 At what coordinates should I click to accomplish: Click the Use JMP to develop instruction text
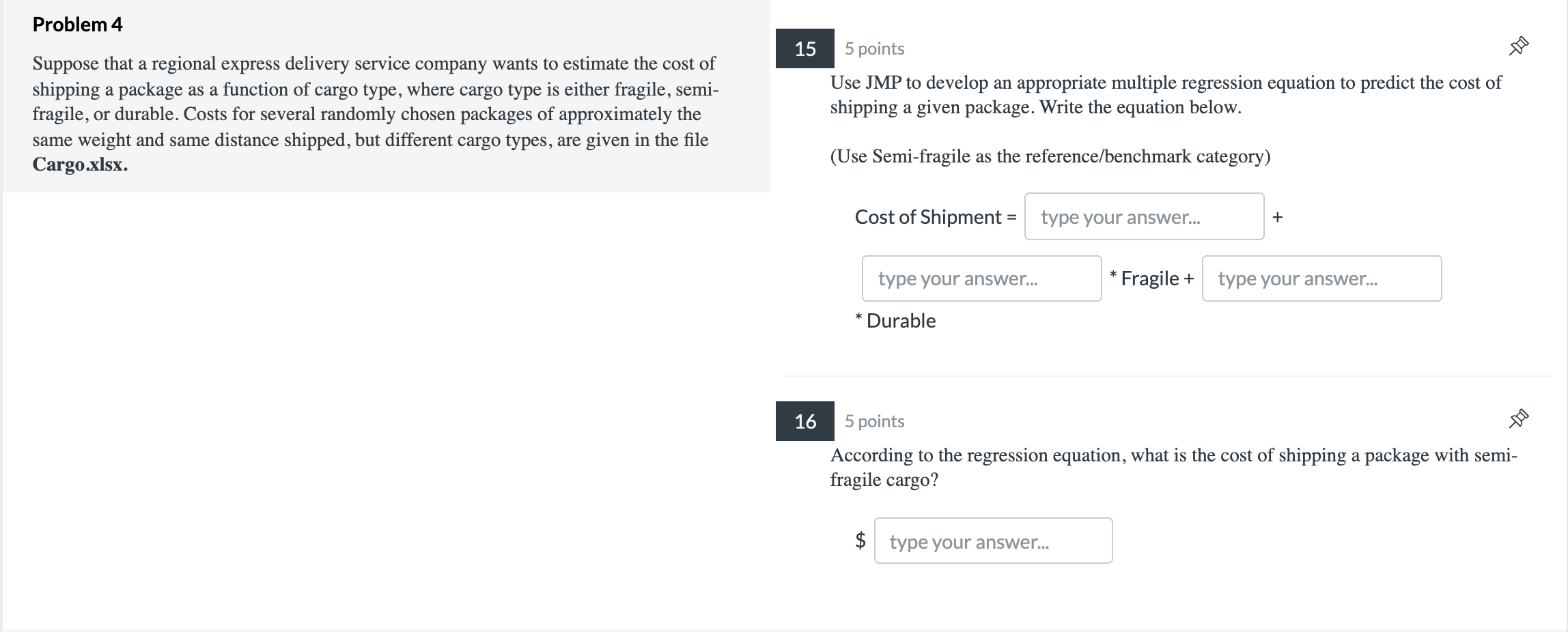[1166, 95]
